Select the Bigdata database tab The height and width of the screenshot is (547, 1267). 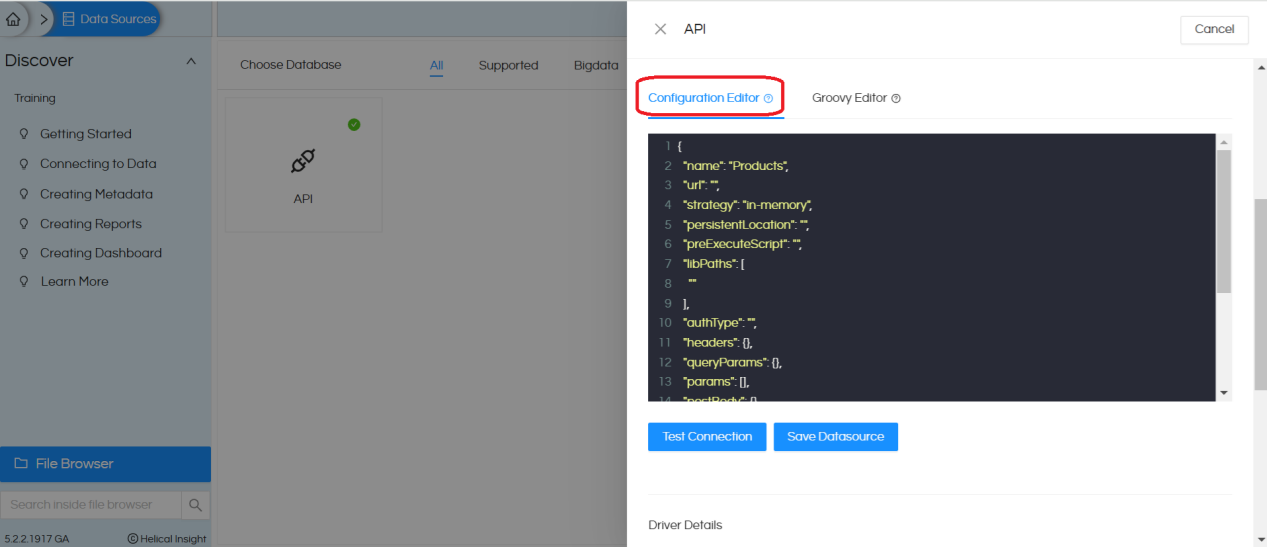596,66
